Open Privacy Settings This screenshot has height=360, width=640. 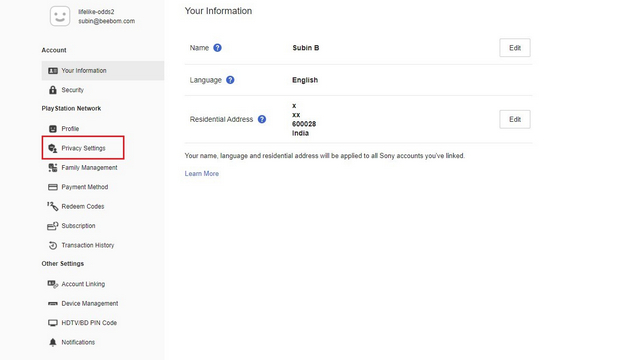coord(83,148)
